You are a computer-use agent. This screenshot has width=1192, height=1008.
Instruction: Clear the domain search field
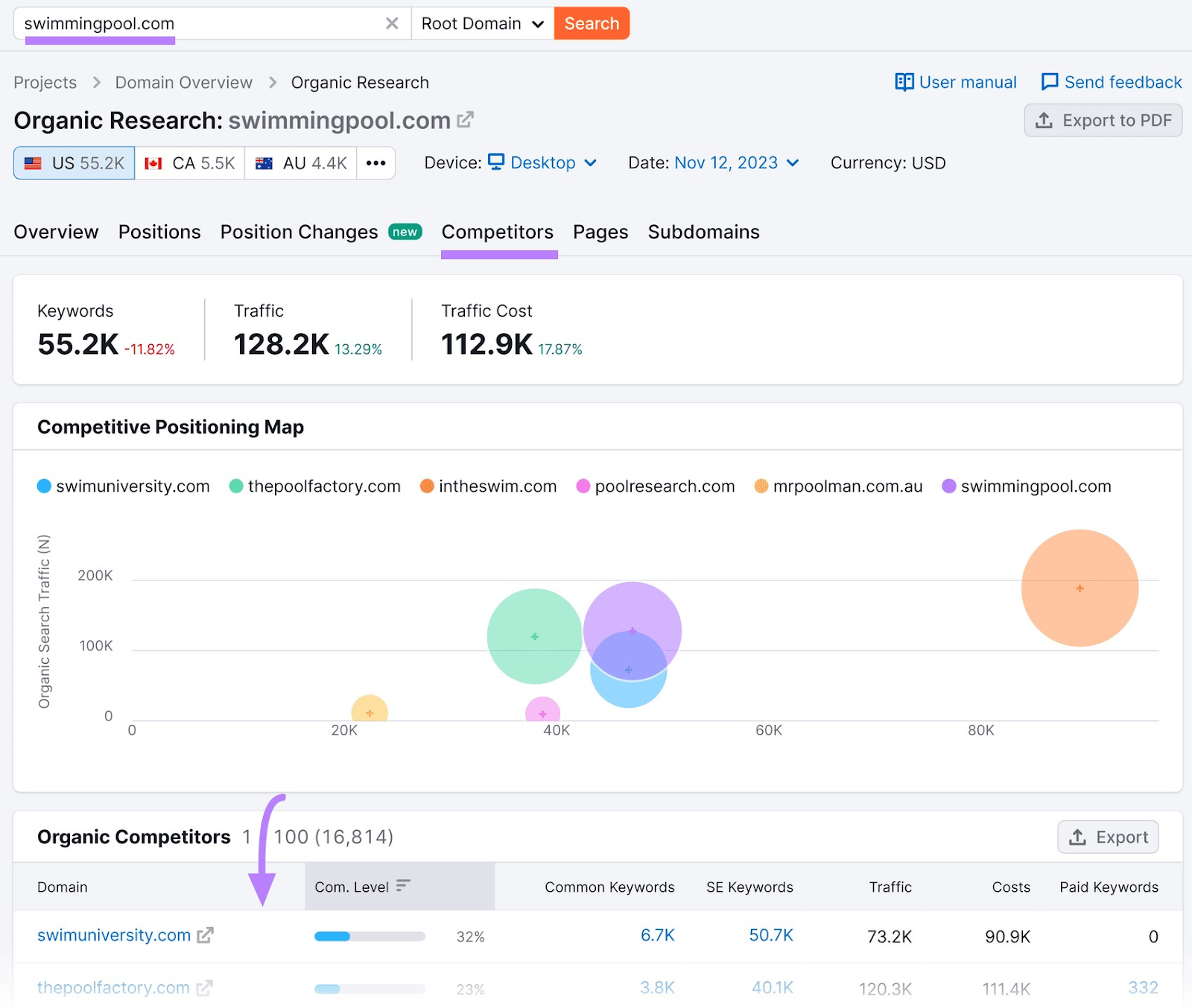[392, 24]
